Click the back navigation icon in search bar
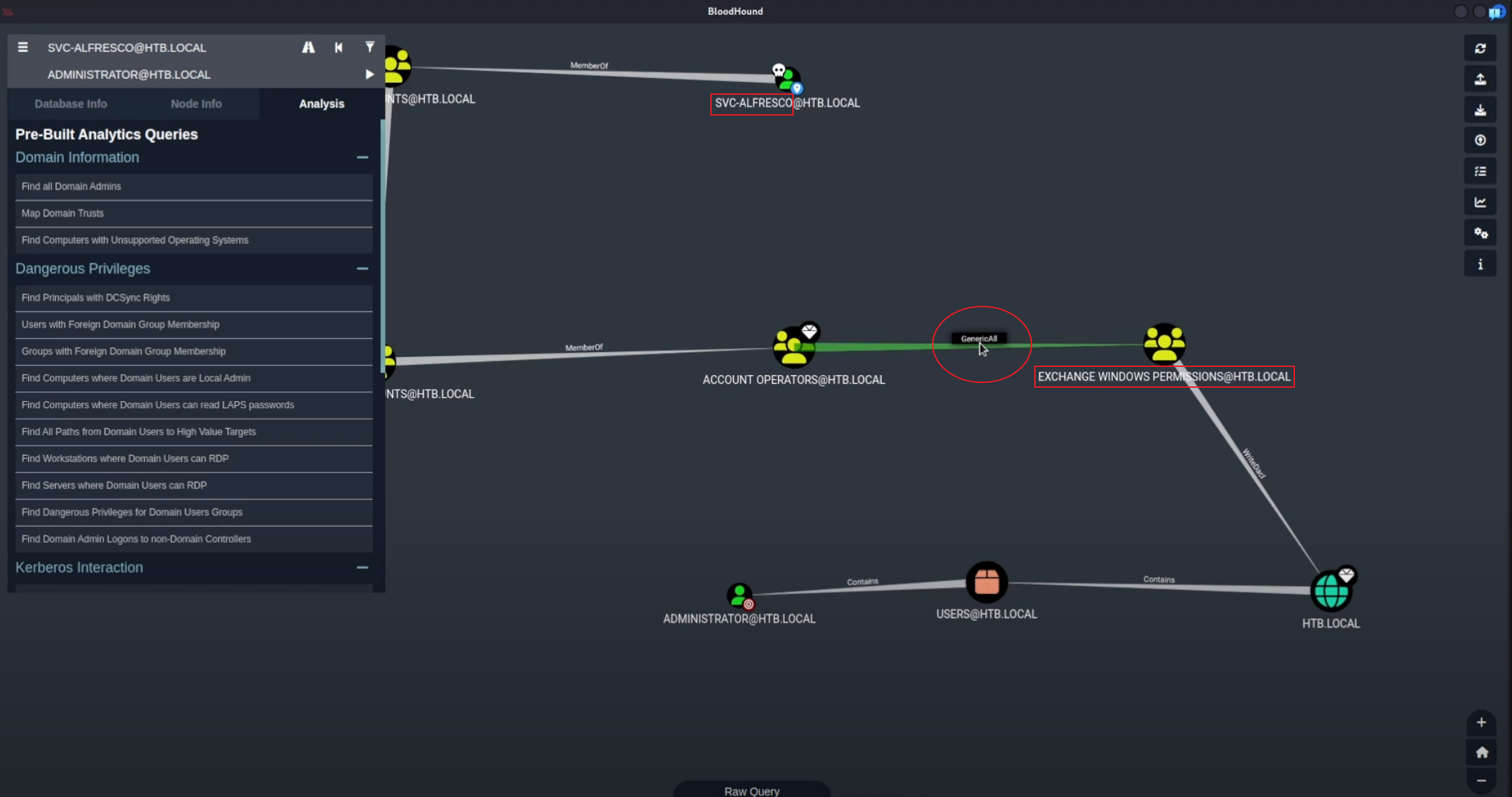The width and height of the screenshot is (1512, 797). [339, 47]
